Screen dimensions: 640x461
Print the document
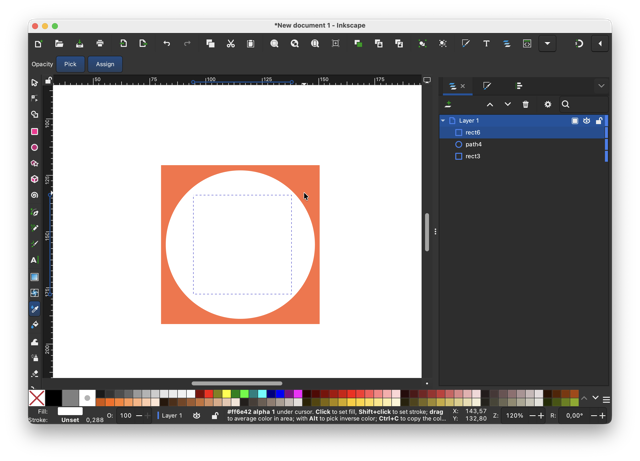pos(100,44)
